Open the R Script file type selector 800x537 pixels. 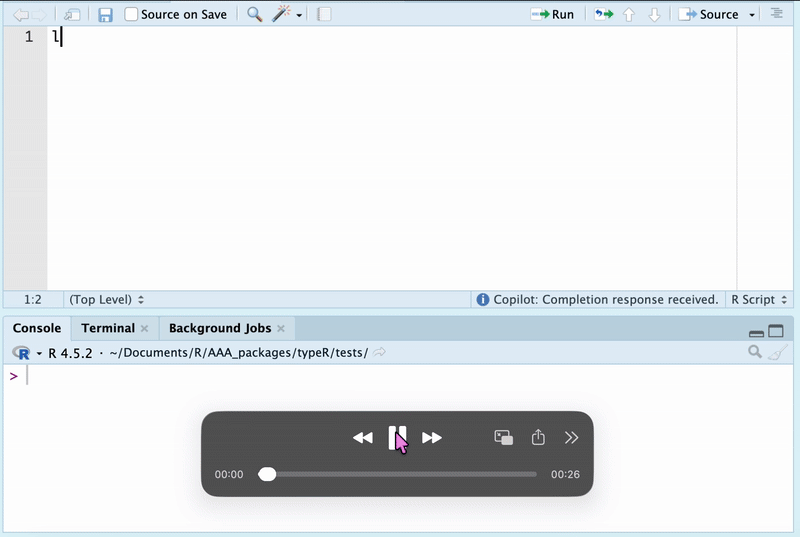pyautogui.click(x=760, y=299)
